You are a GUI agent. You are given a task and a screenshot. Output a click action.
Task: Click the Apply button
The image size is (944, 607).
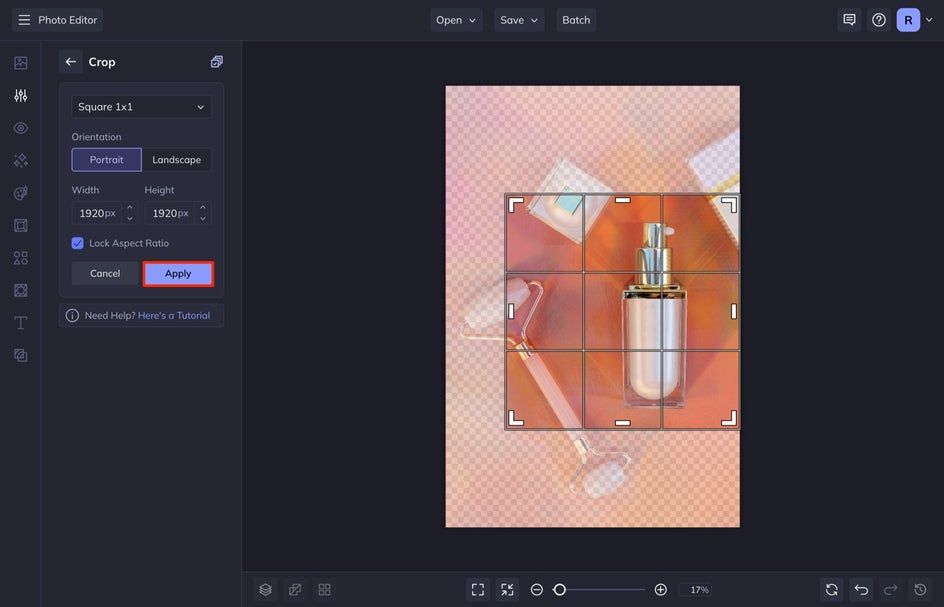178,273
